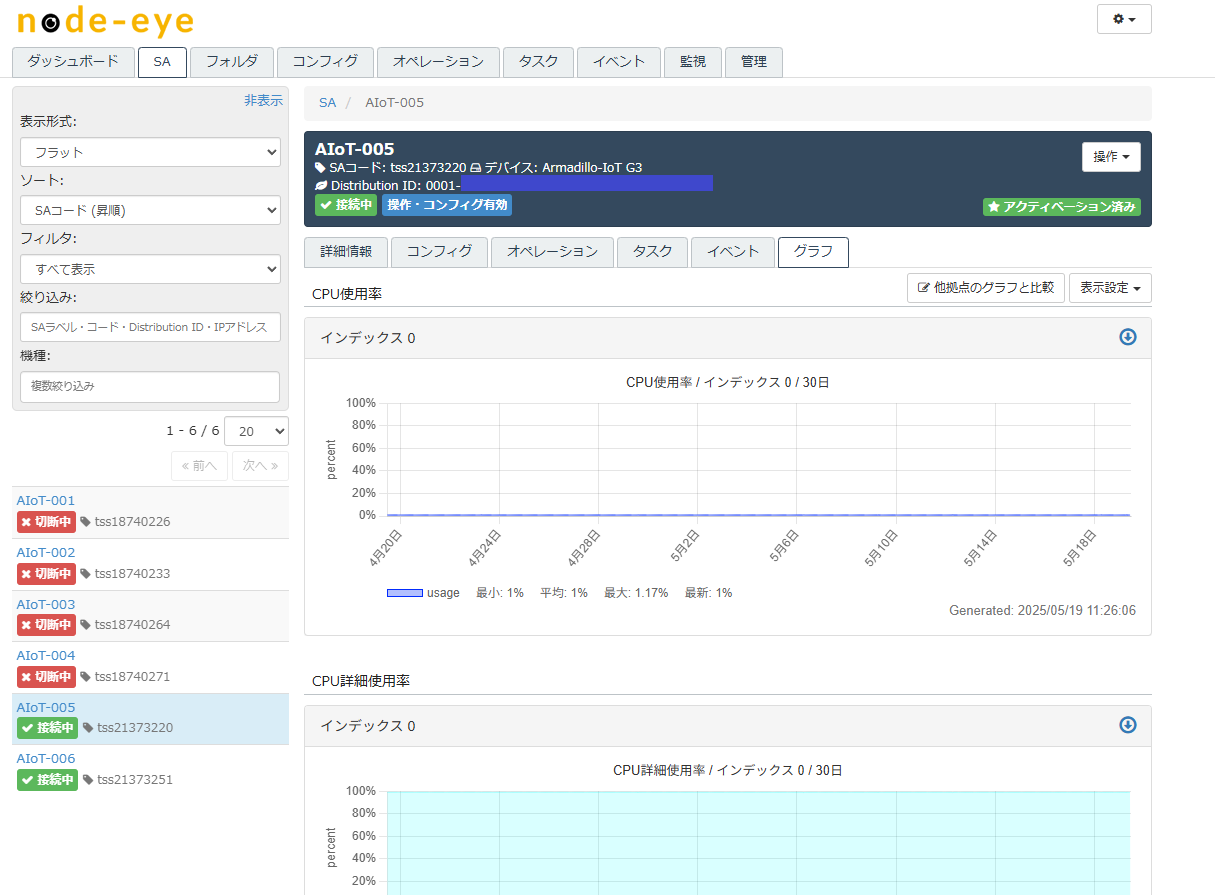Switch to the device イベント sub-tab
The height and width of the screenshot is (895, 1215).
(733, 252)
